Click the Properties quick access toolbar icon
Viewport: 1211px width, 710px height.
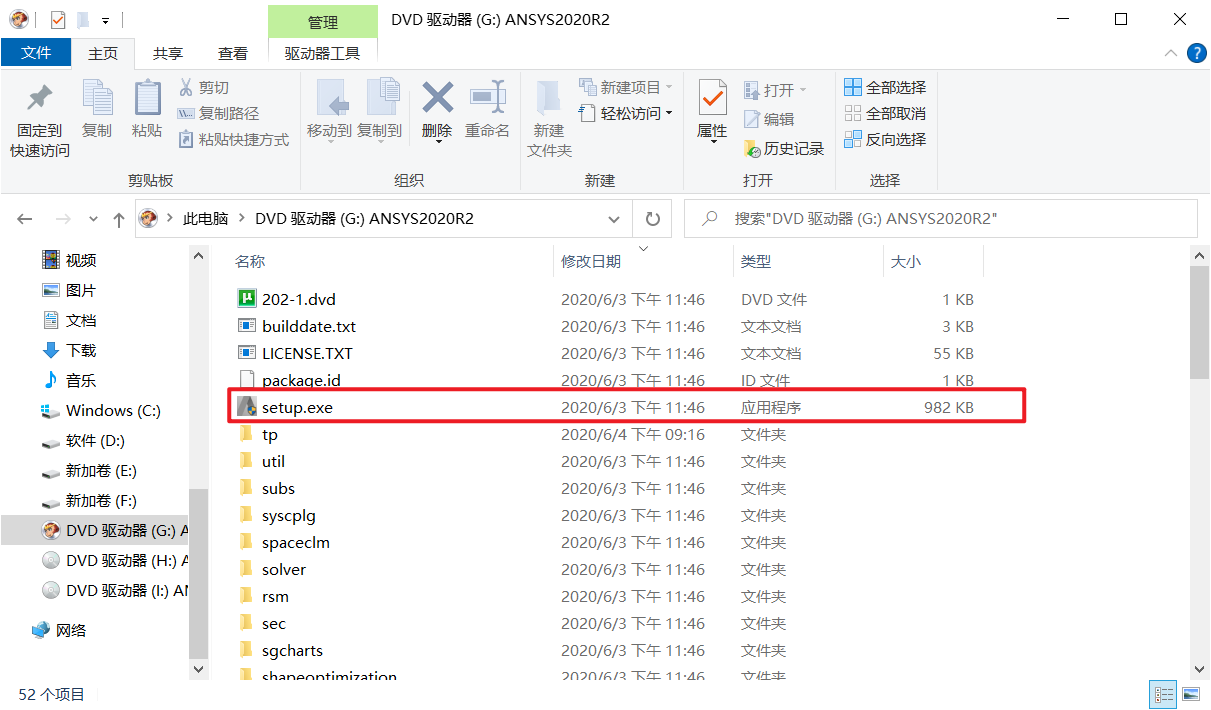57,19
